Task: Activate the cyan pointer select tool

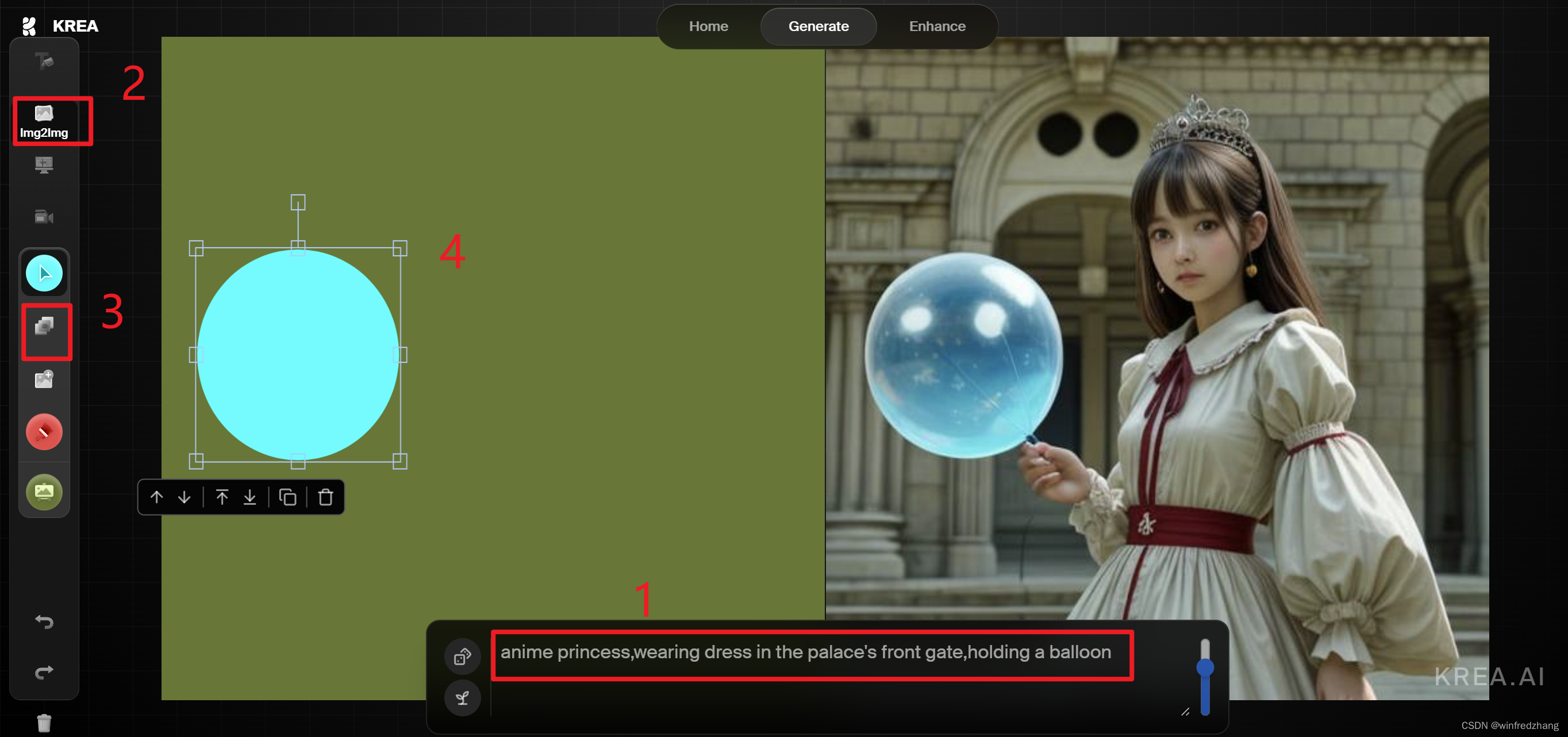Action: tap(44, 273)
